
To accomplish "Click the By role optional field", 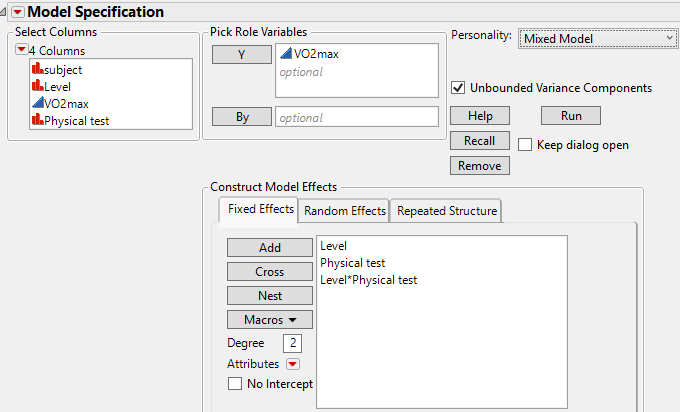I will (356, 117).
